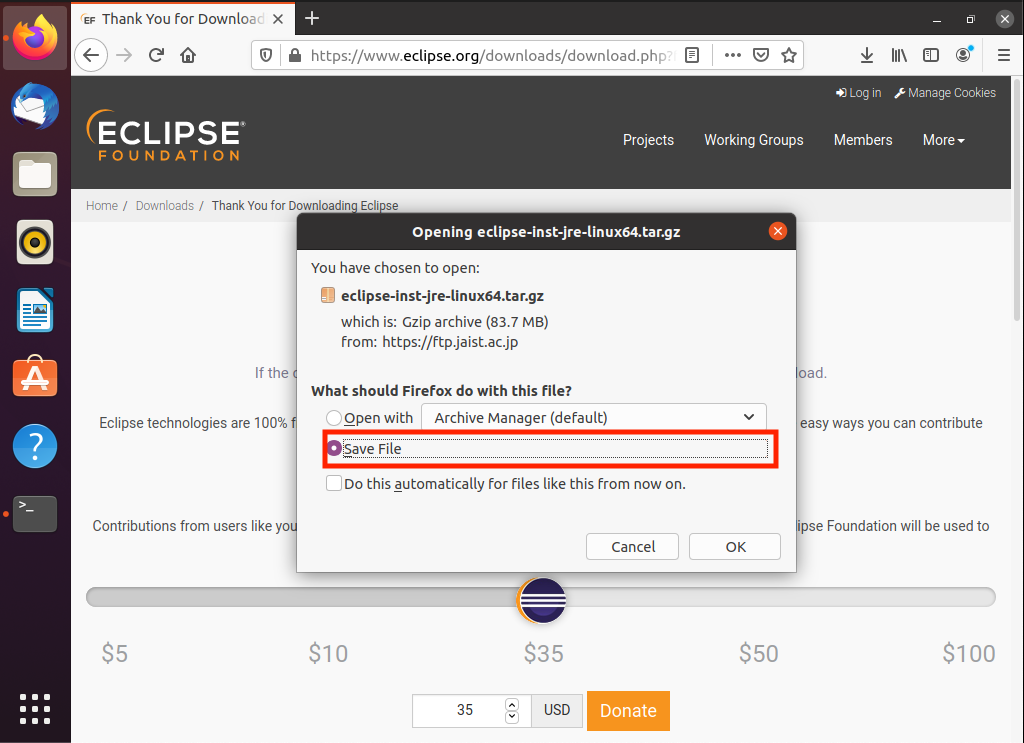Show the Firefox sidebars
The image size is (1024, 743).
[931, 55]
